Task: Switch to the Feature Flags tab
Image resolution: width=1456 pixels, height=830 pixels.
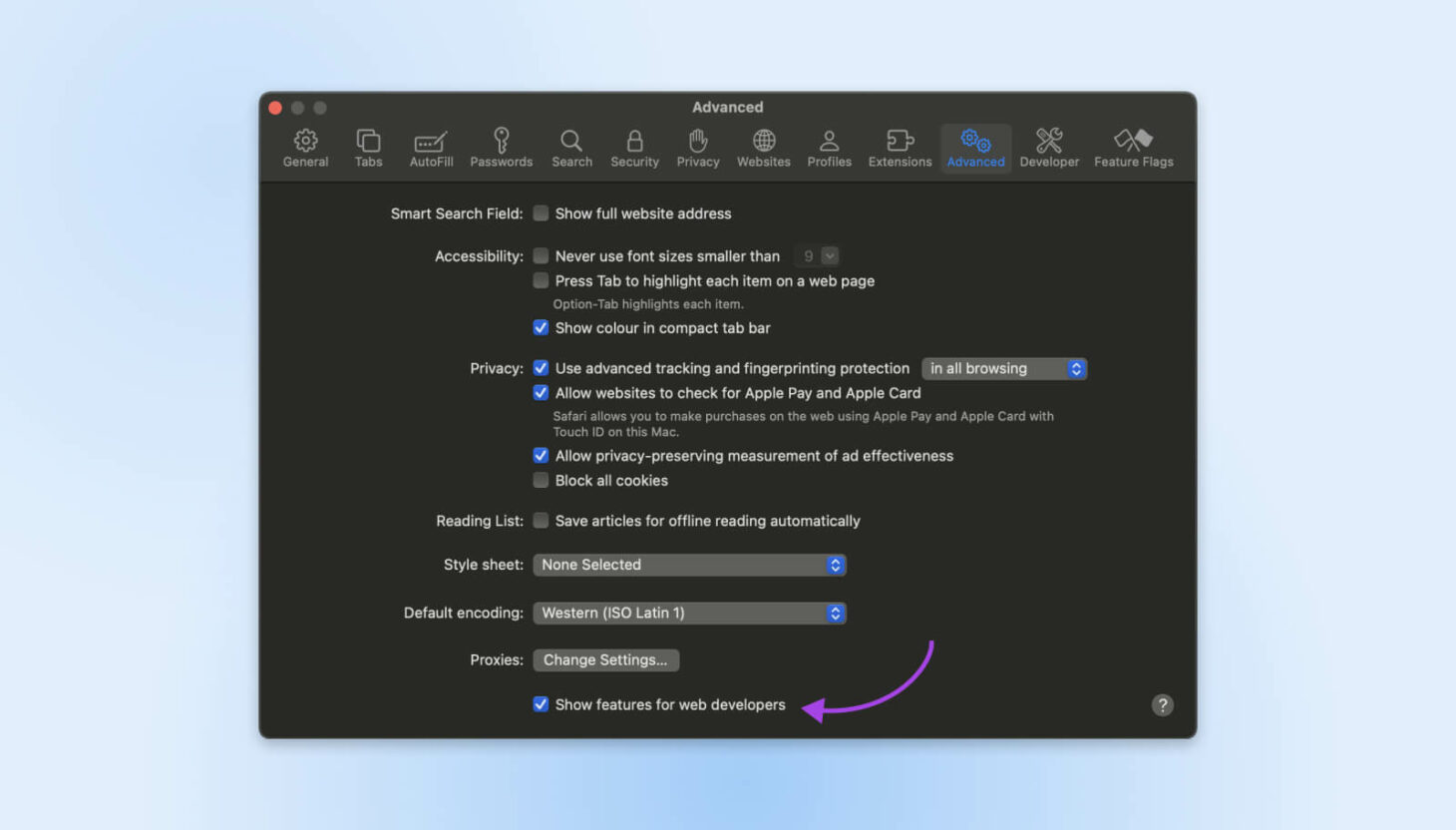Action: tap(1133, 147)
